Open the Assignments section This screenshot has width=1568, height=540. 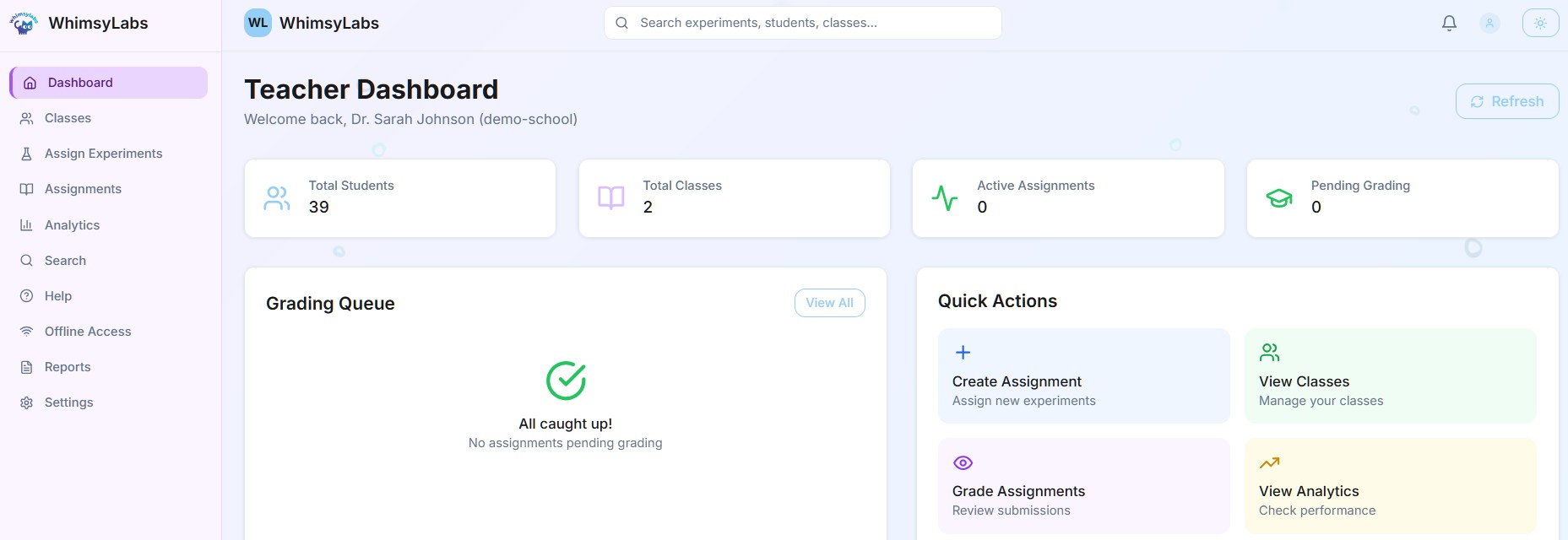81,188
